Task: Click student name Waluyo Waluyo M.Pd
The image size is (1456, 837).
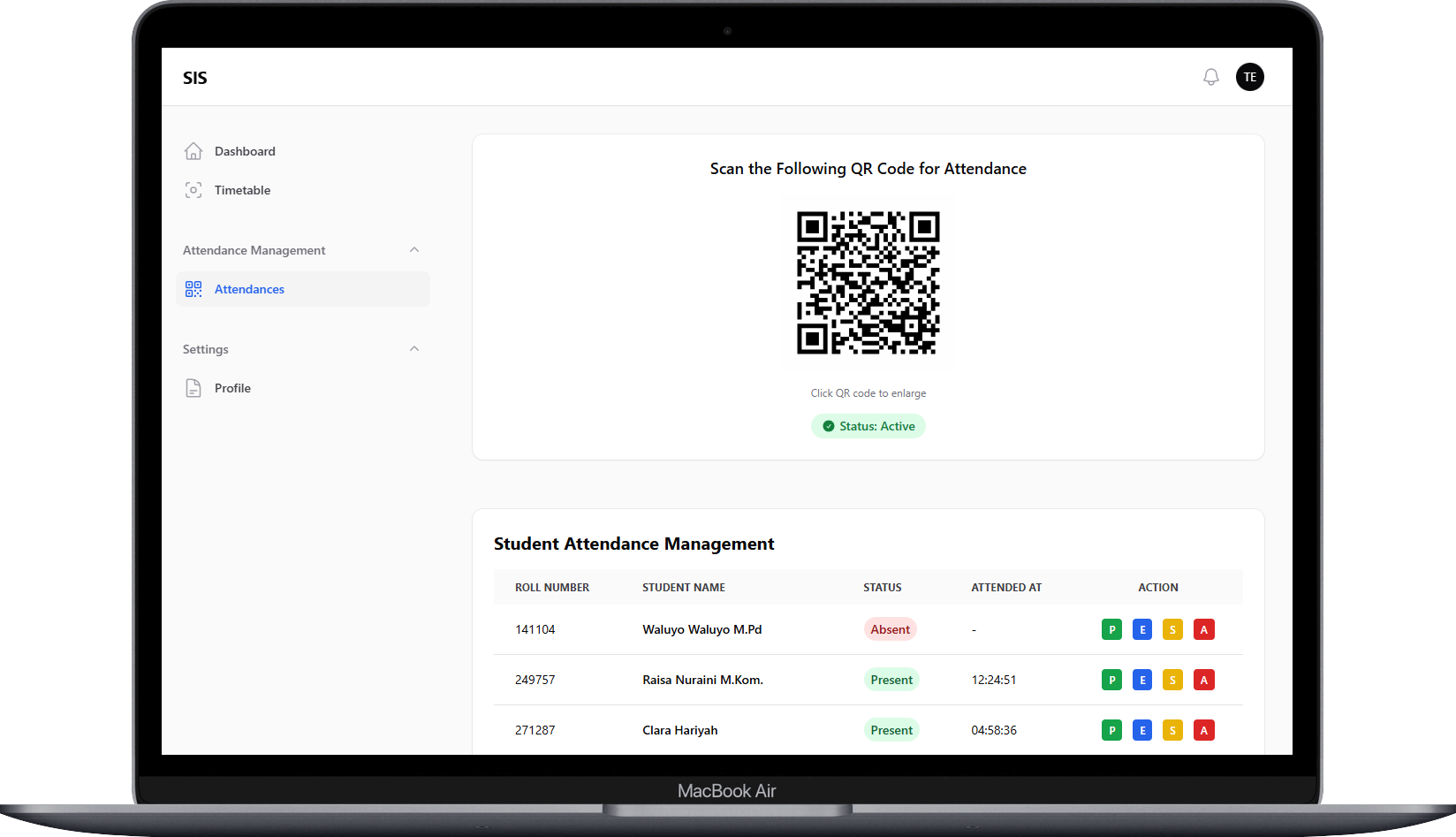Action: tap(702, 629)
